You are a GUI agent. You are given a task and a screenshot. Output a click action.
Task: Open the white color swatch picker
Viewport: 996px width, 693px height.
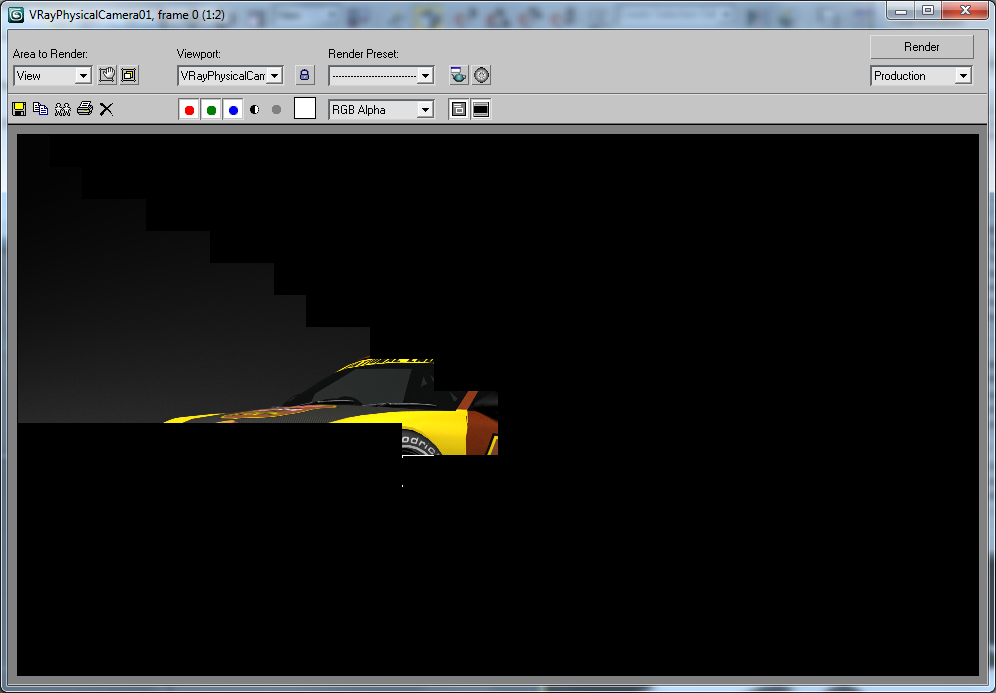(305, 108)
